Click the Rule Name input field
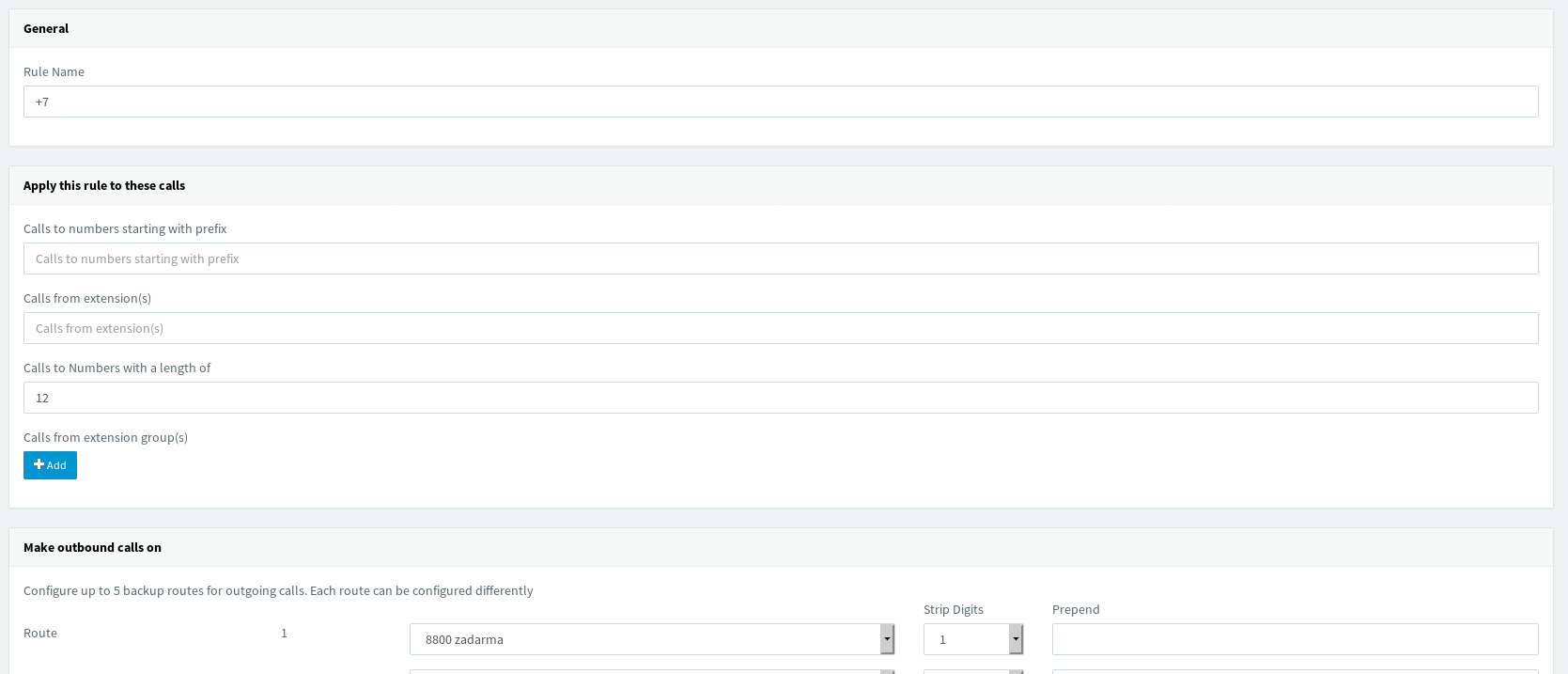The height and width of the screenshot is (674, 1568). pos(781,102)
